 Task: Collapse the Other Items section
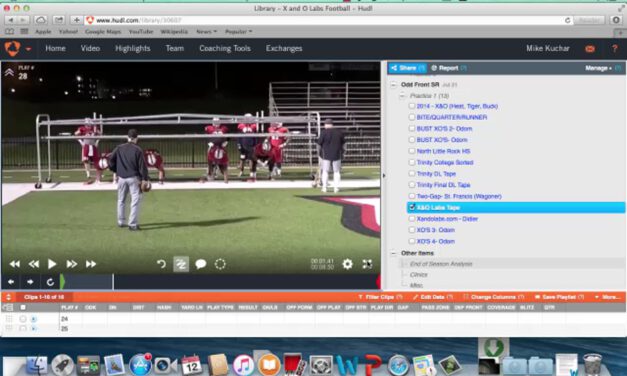click(x=393, y=253)
